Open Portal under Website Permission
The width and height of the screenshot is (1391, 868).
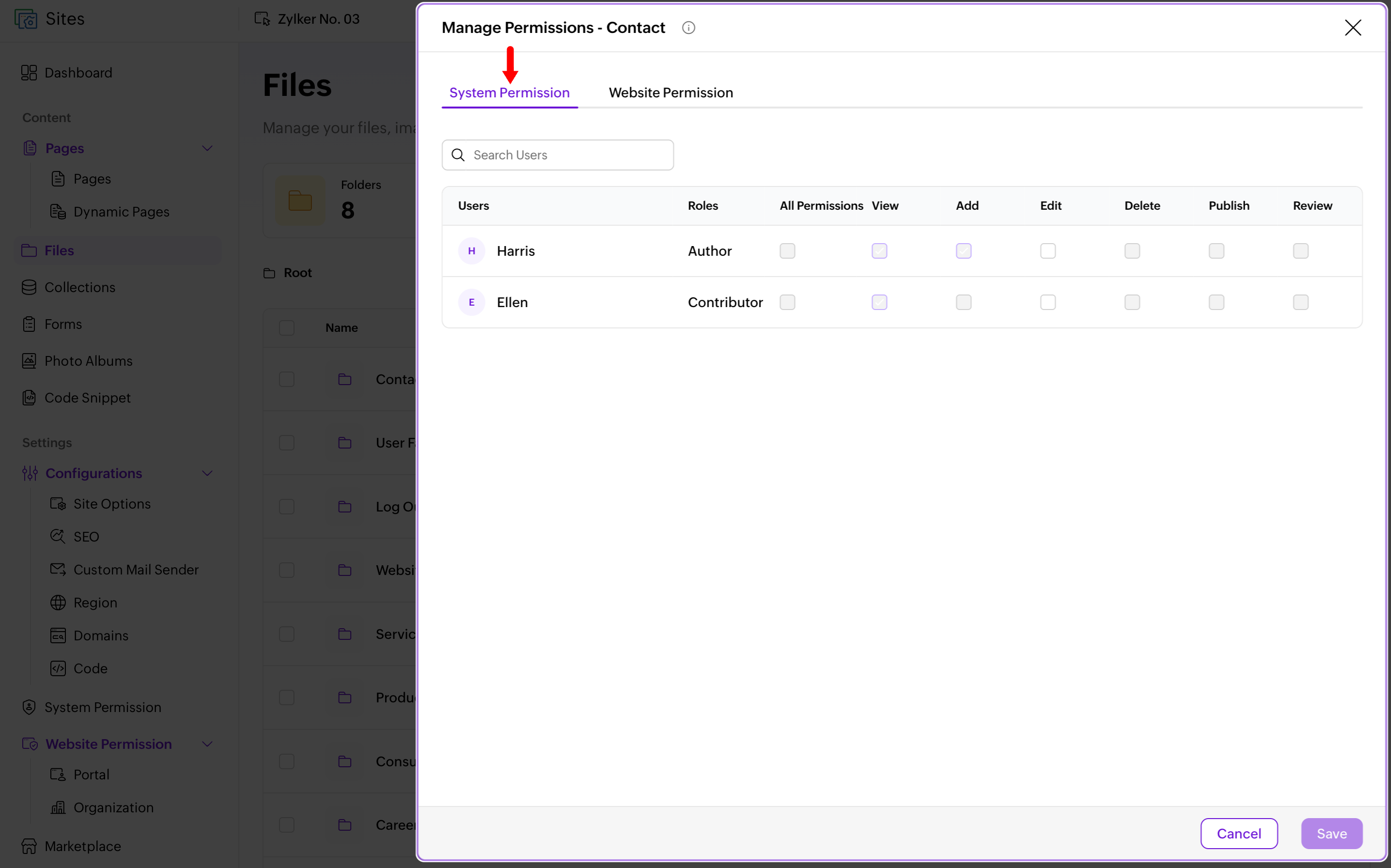click(91, 775)
